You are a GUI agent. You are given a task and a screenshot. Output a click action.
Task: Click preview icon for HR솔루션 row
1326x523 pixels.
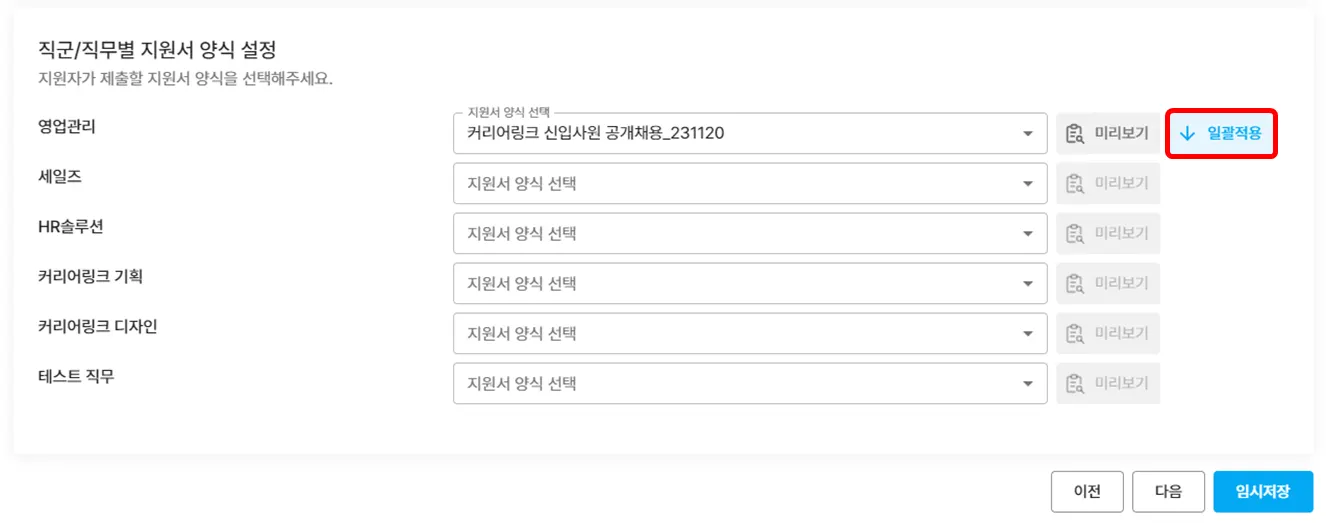(1075, 233)
